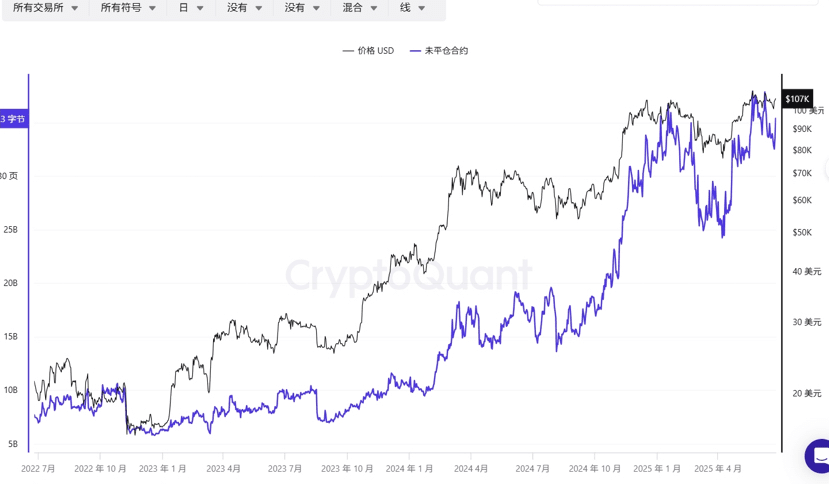Expand the 日 interval dropdown
The width and height of the screenshot is (829, 484).
[191, 8]
